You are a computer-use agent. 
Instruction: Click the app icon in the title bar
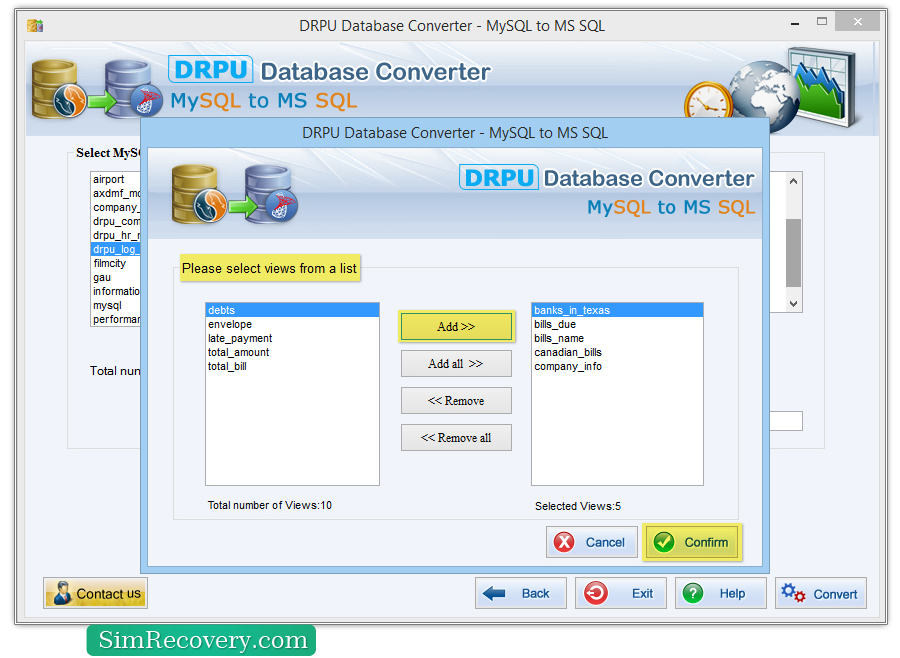click(35, 25)
